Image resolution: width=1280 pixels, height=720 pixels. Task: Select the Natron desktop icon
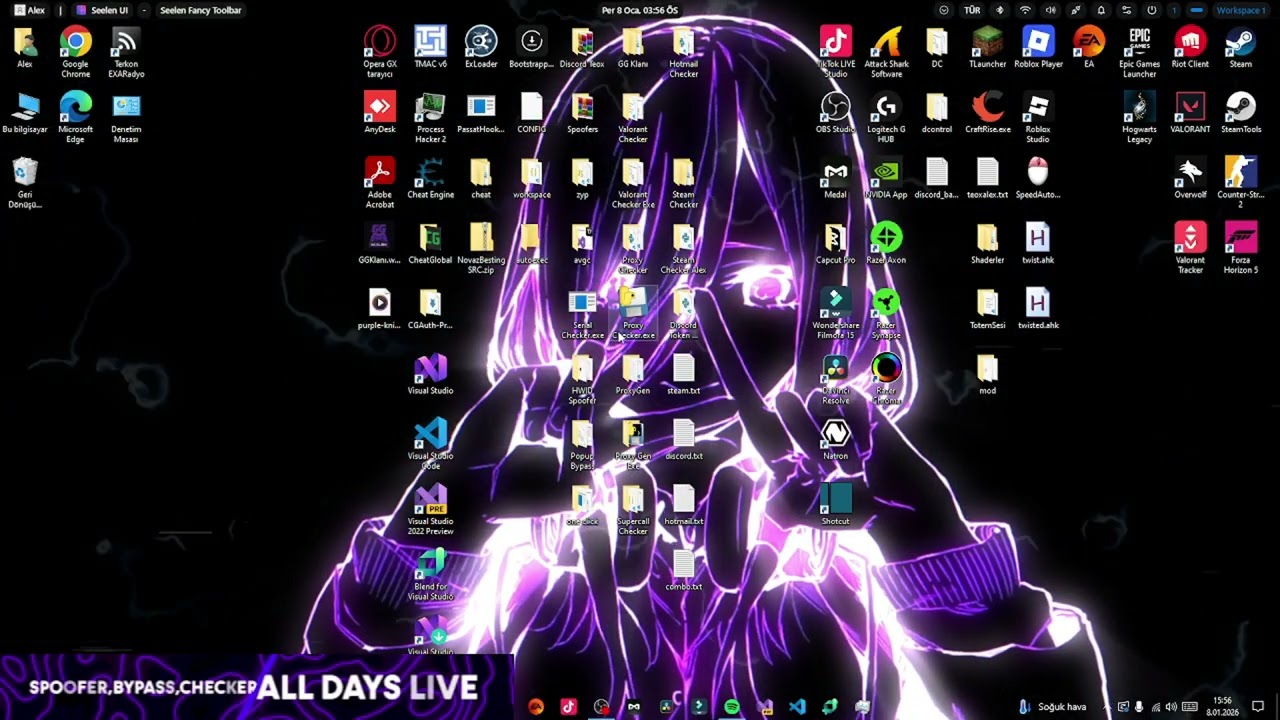[836, 439]
